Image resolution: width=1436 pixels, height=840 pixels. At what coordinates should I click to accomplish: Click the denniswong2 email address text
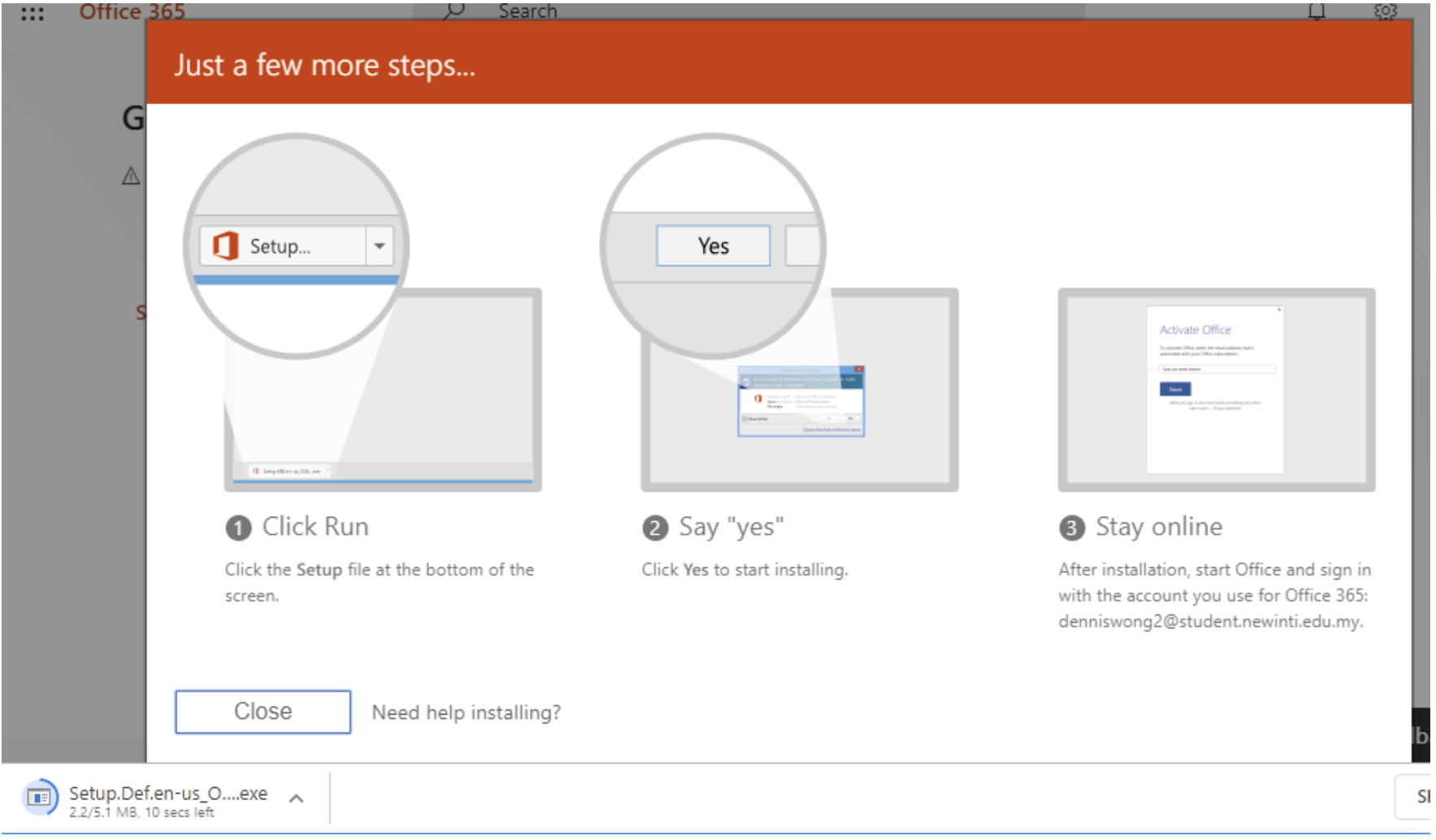(x=1211, y=621)
